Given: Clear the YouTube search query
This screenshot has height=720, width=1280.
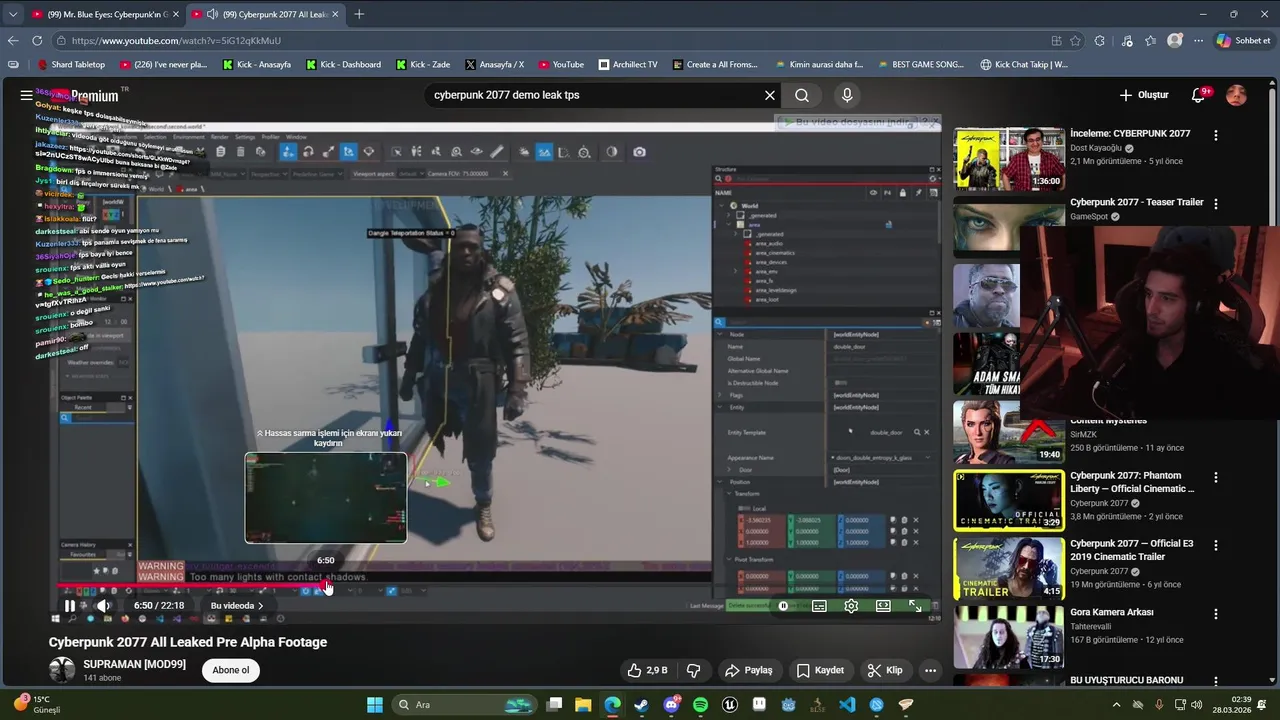Looking at the screenshot, I should pos(770,95).
